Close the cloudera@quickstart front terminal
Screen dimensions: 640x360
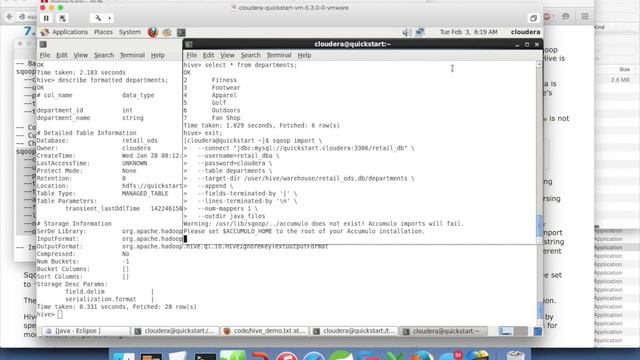pyautogui.click(x=537, y=44)
